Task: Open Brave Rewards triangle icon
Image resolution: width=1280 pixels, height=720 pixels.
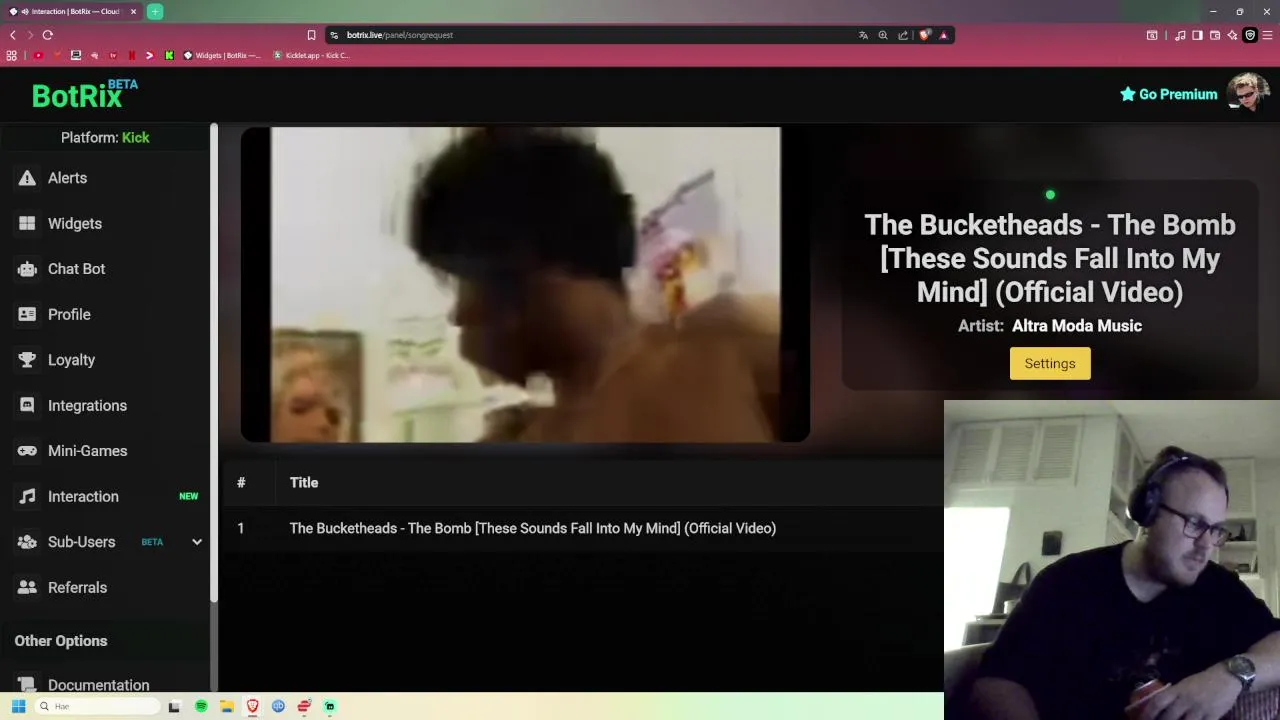Action: coord(943,35)
